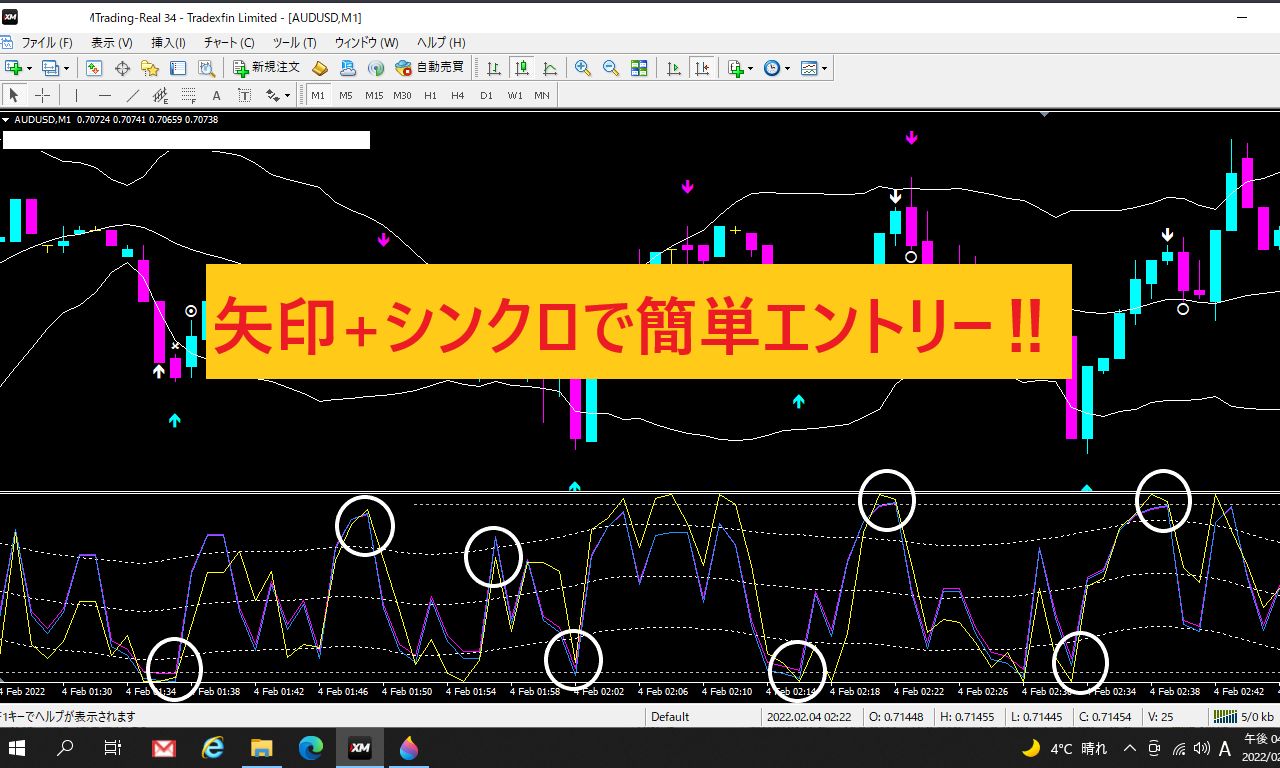This screenshot has height=768, width=1280.
Task: Tile chart windows with grid icon
Action: click(638, 68)
